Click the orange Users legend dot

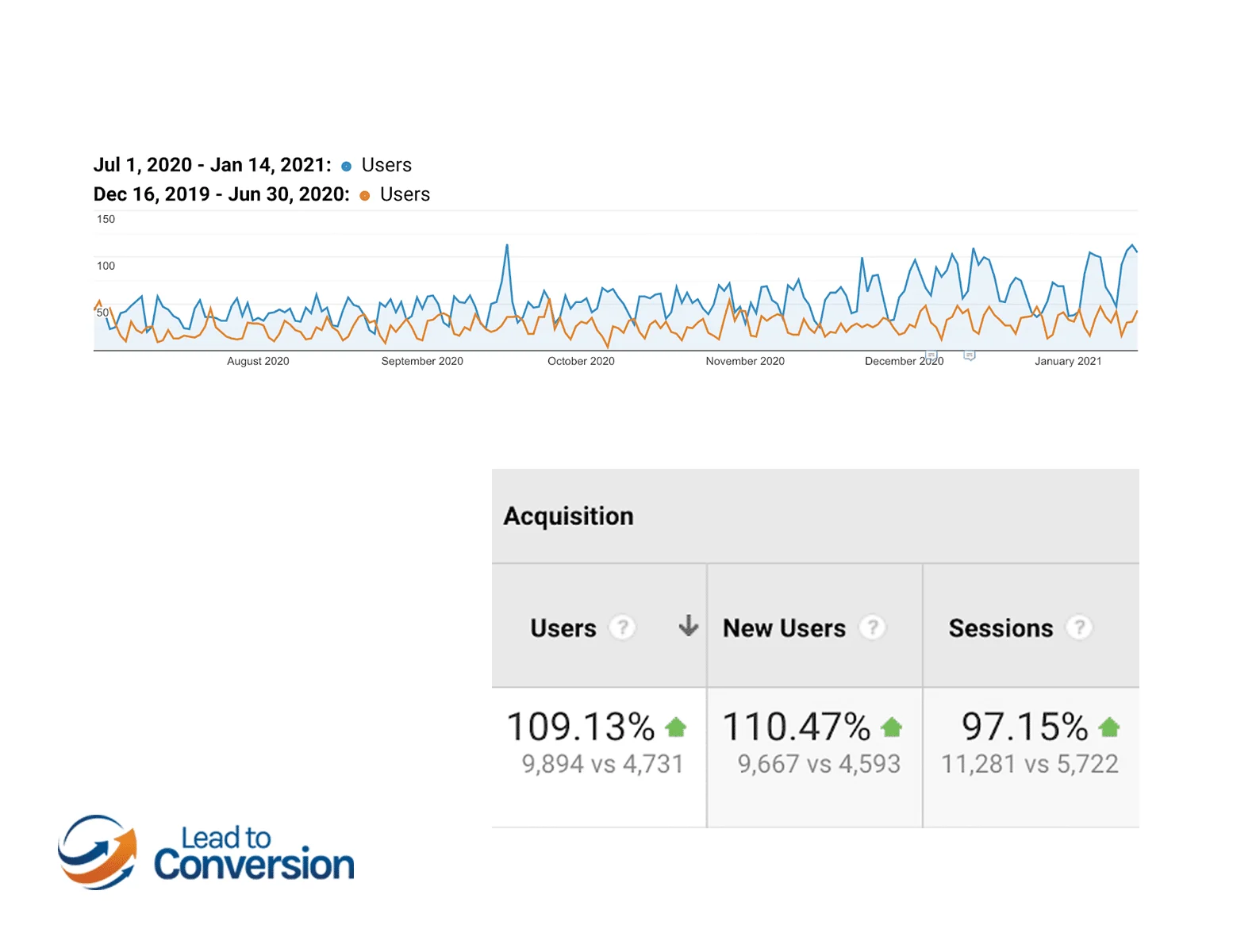364,196
